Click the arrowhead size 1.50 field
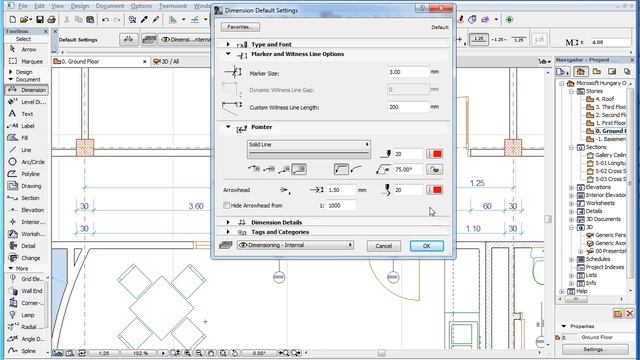This screenshot has width=640, height=360. tap(341, 190)
